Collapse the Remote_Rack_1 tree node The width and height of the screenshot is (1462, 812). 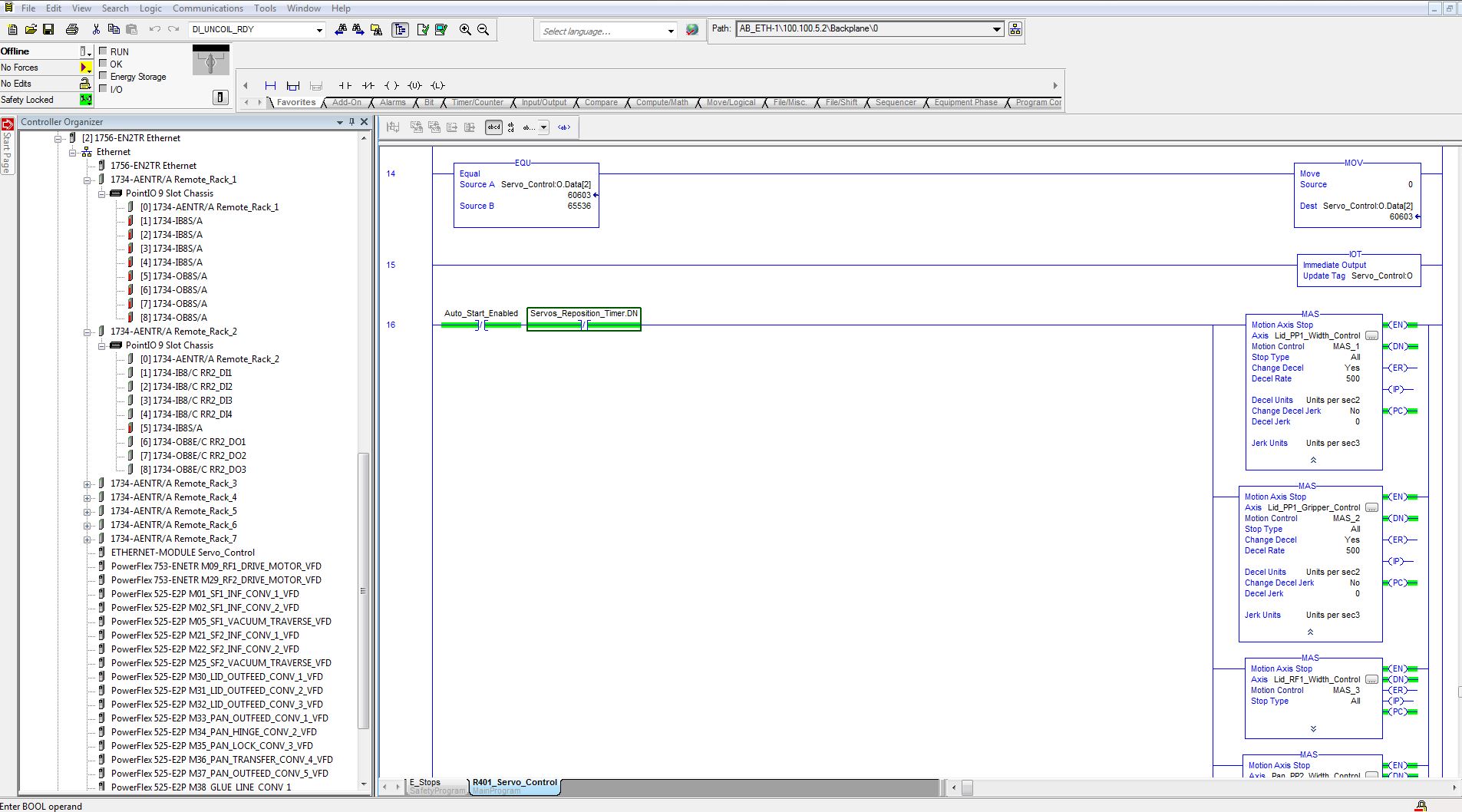coord(87,180)
